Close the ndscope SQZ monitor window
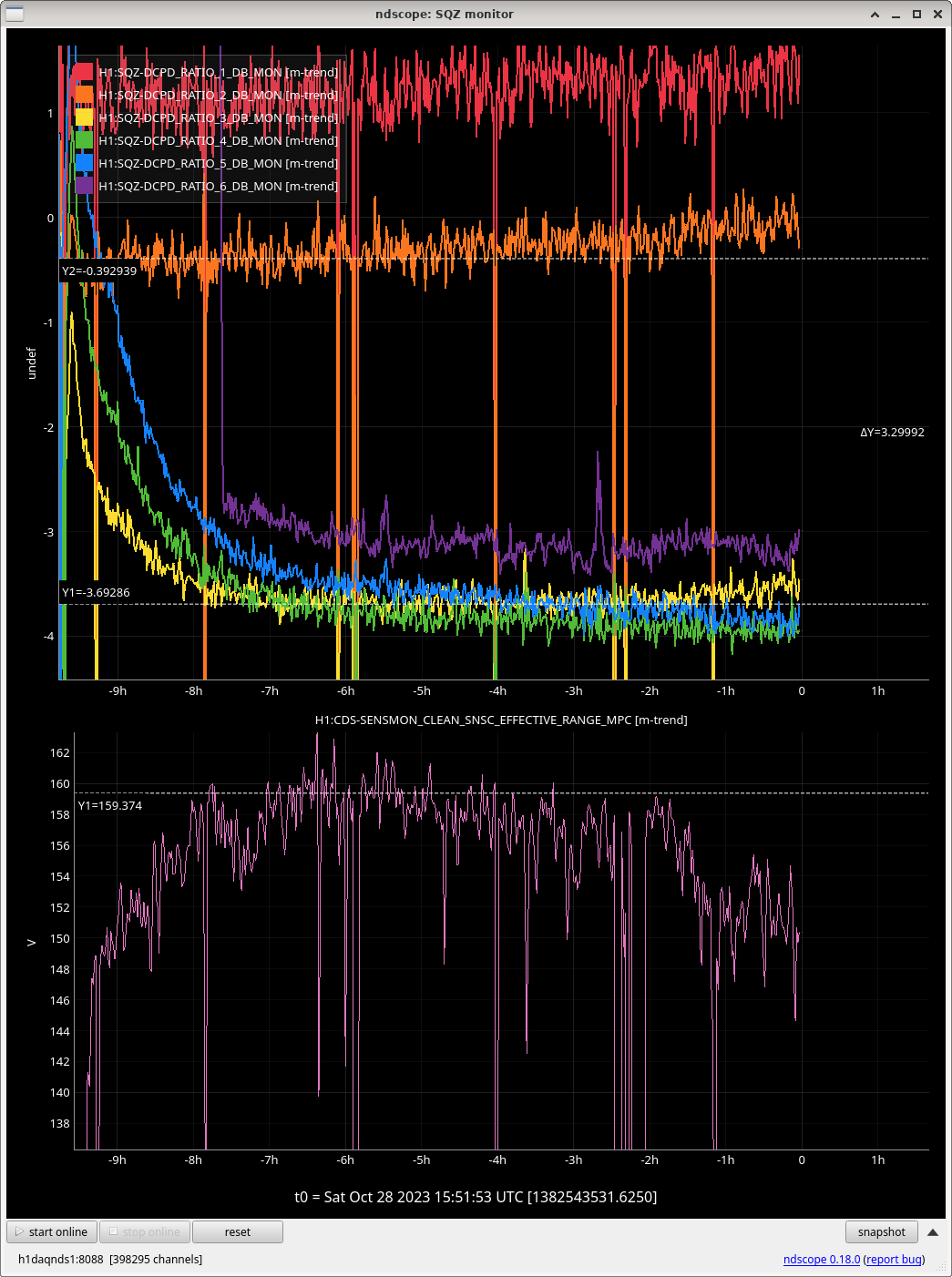The height and width of the screenshot is (1277, 952). pyautogui.click(x=937, y=15)
